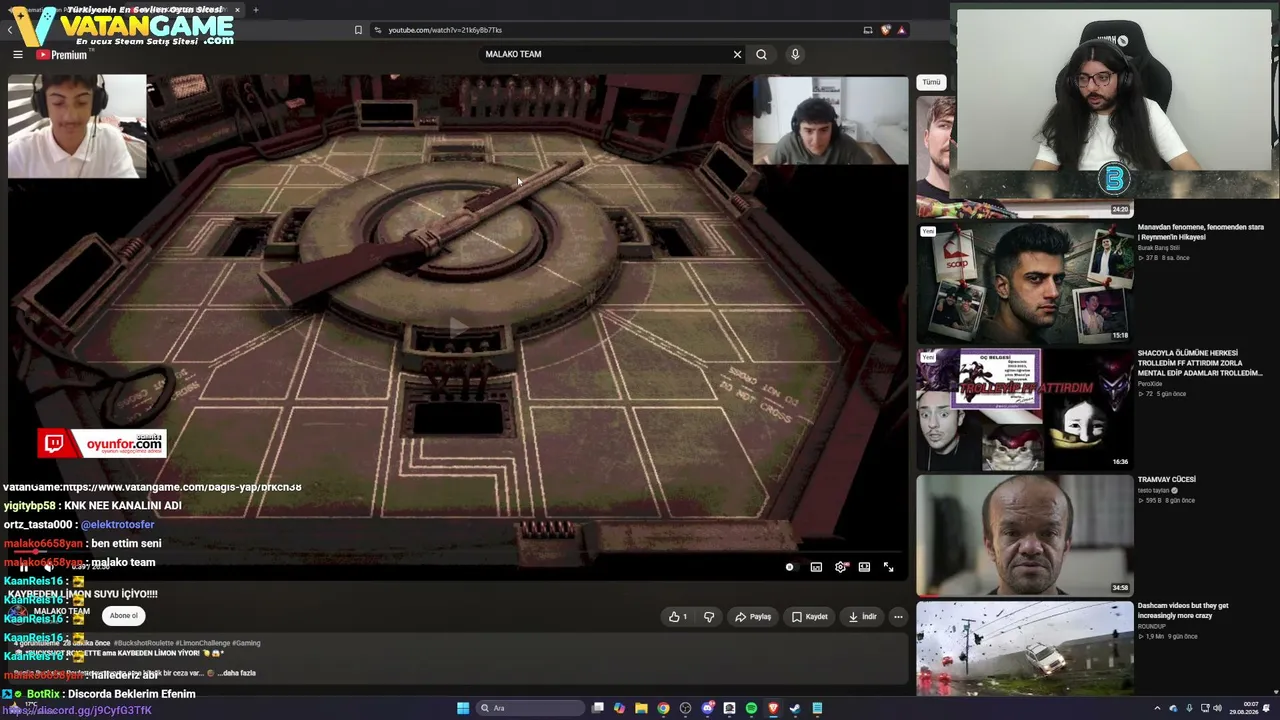
Task: Open the system tray volume control
Action: pos(1217,709)
